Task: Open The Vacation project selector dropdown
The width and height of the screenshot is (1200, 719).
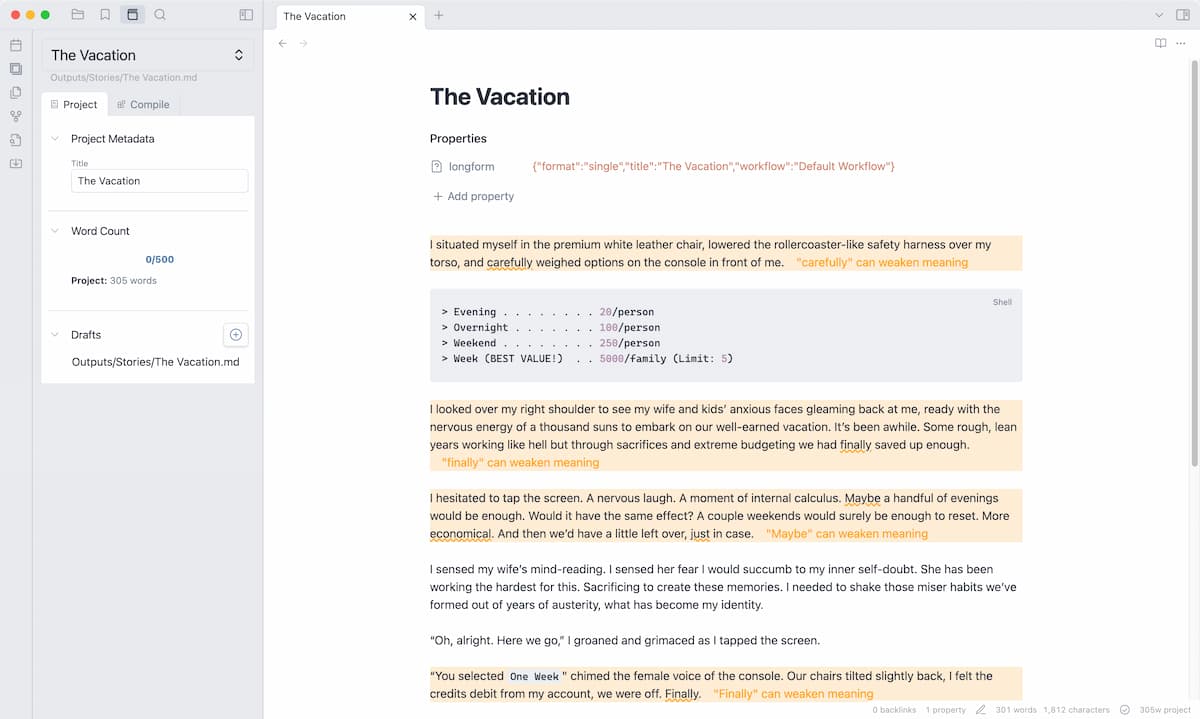Action: (148, 55)
